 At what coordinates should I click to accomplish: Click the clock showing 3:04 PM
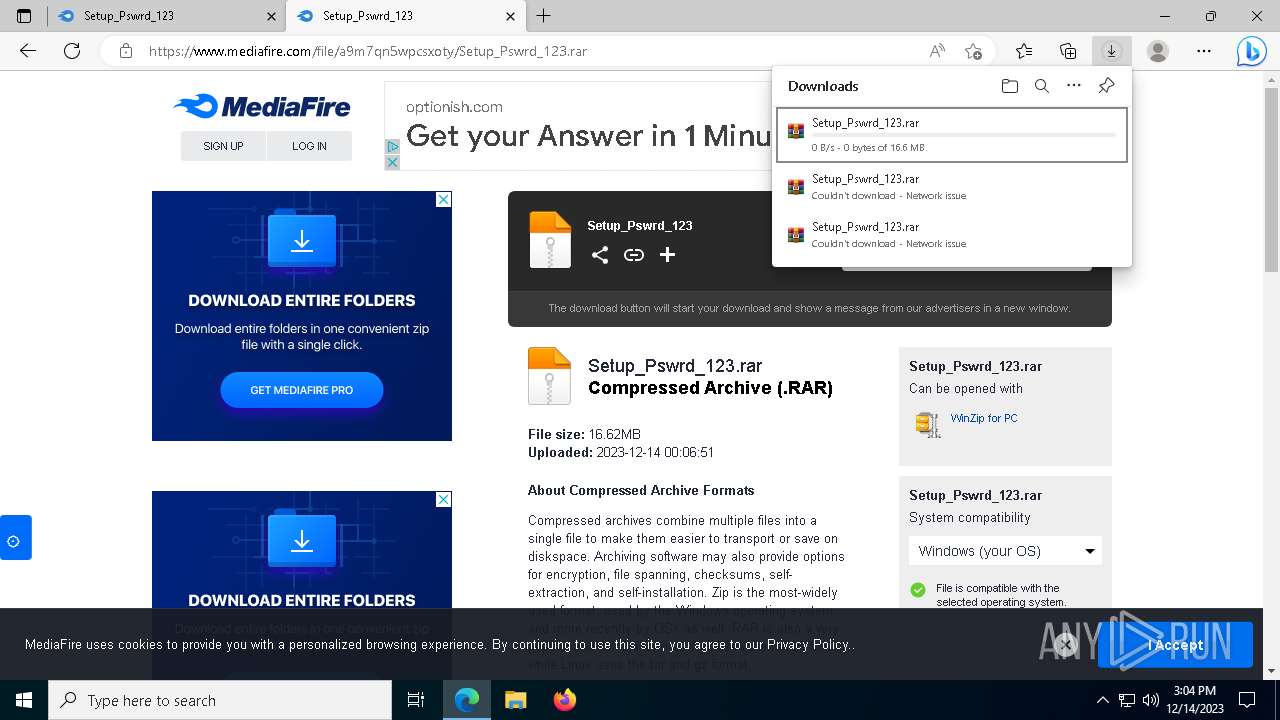[1195, 690]
